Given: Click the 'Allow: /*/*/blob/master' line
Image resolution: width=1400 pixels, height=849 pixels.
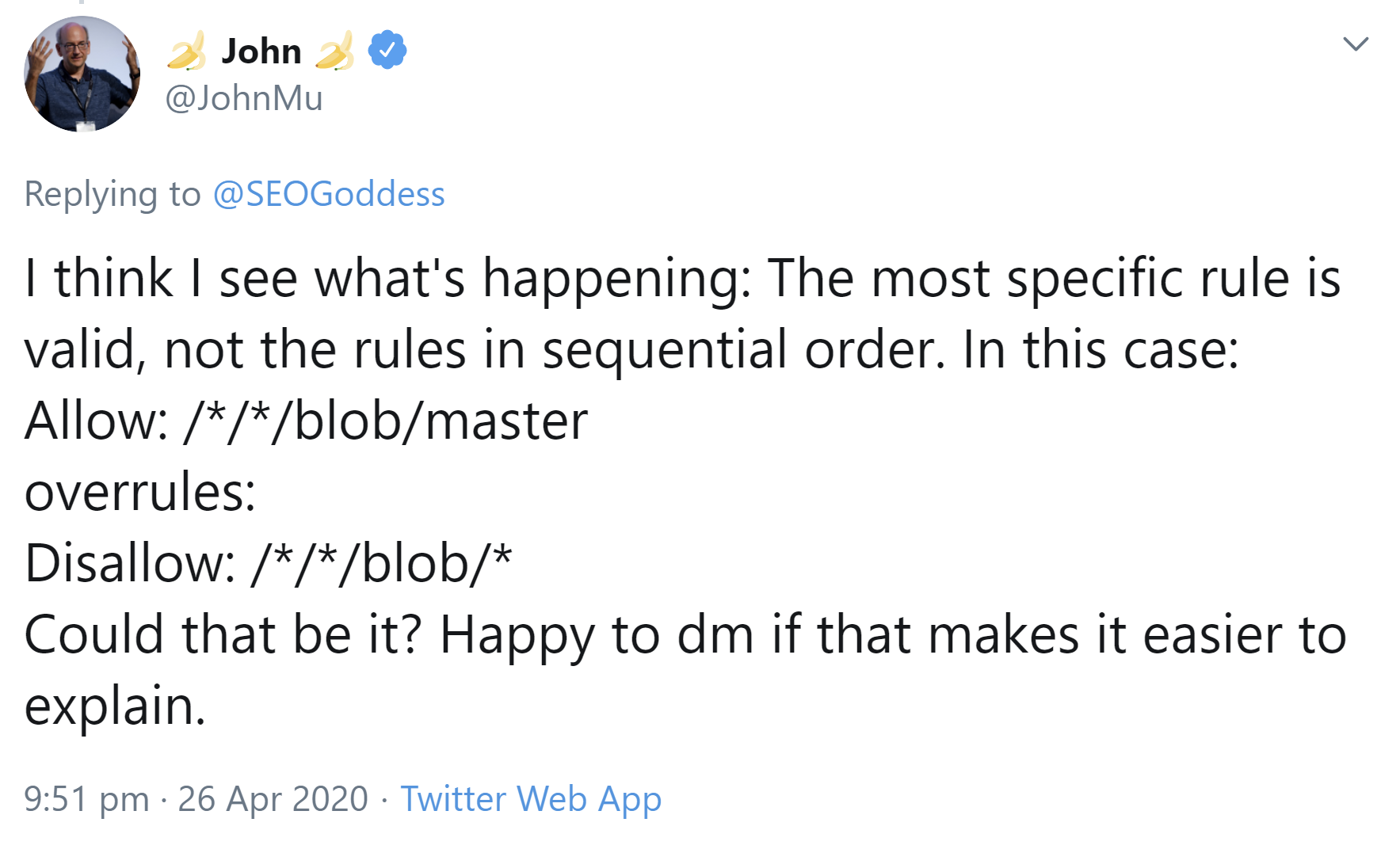Looking at the screenshot, I should point(306,421).
